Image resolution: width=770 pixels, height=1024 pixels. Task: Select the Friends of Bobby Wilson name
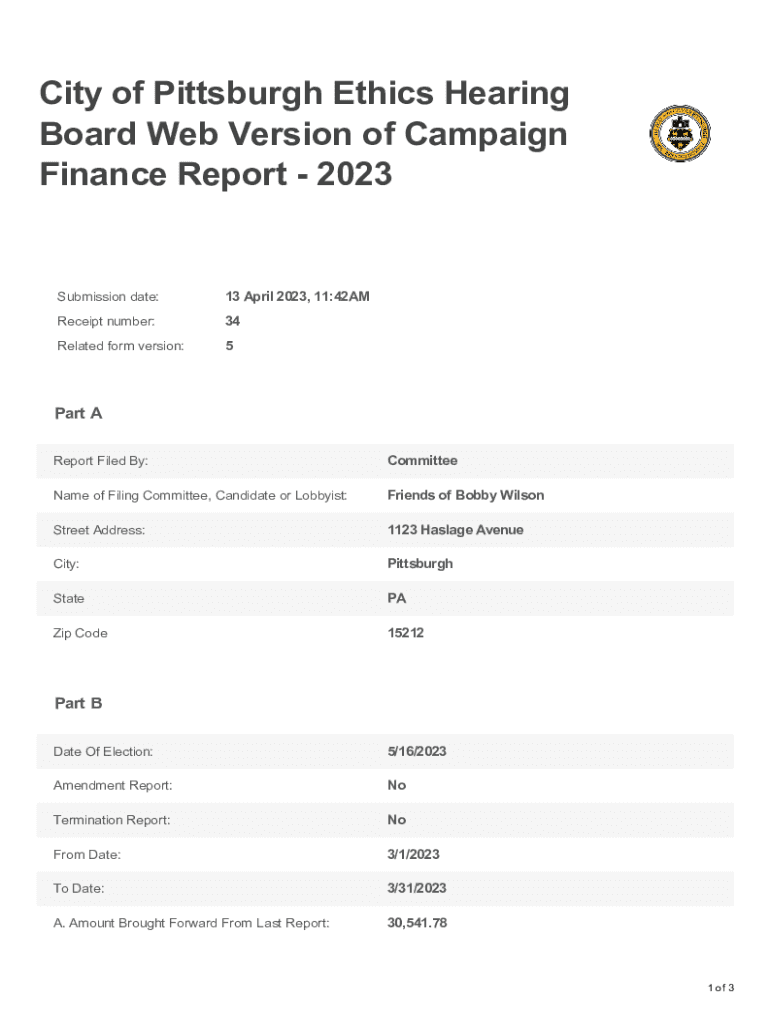pos(465,495)
